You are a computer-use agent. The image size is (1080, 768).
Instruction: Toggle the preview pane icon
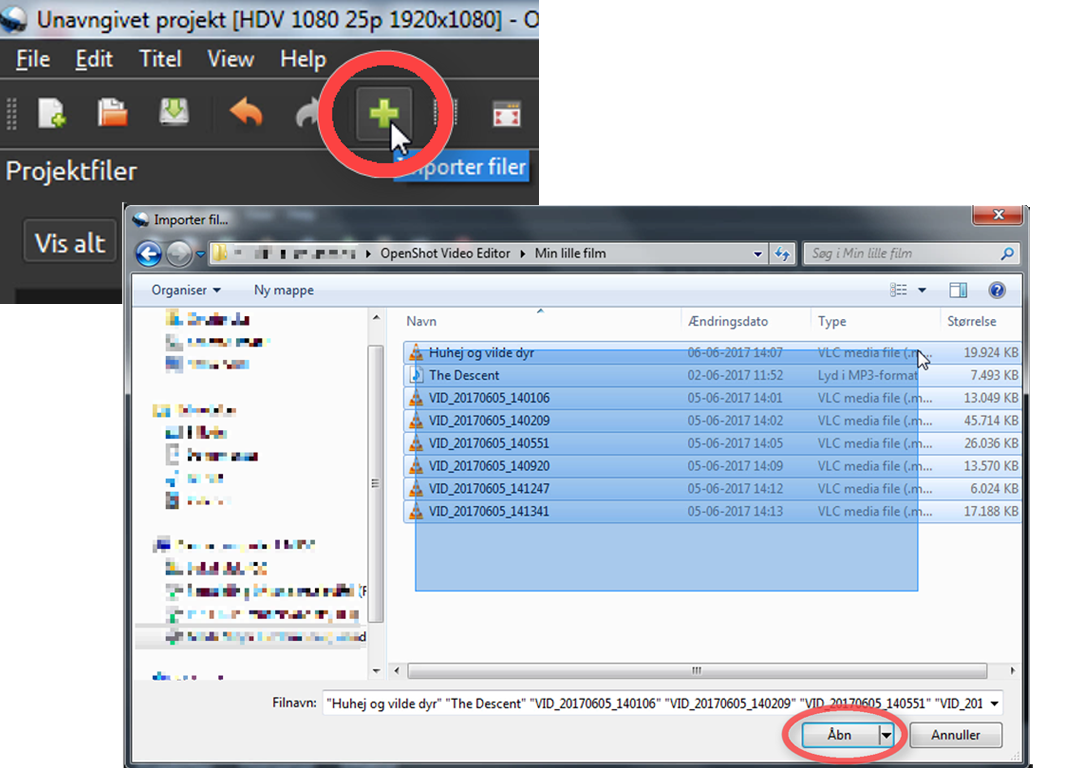(958, 290)
